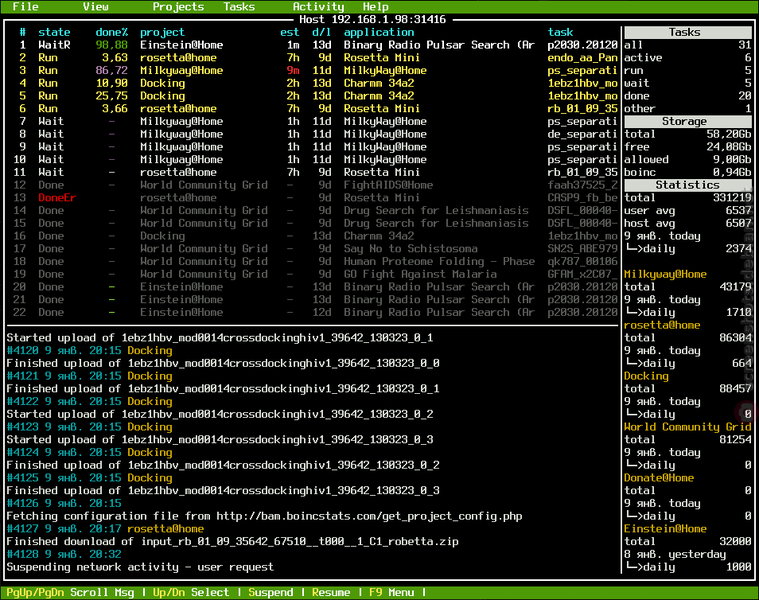The image size is (759, 600).
Task: Select task row 8 with de_separati task
Action: tap(312, 134)
